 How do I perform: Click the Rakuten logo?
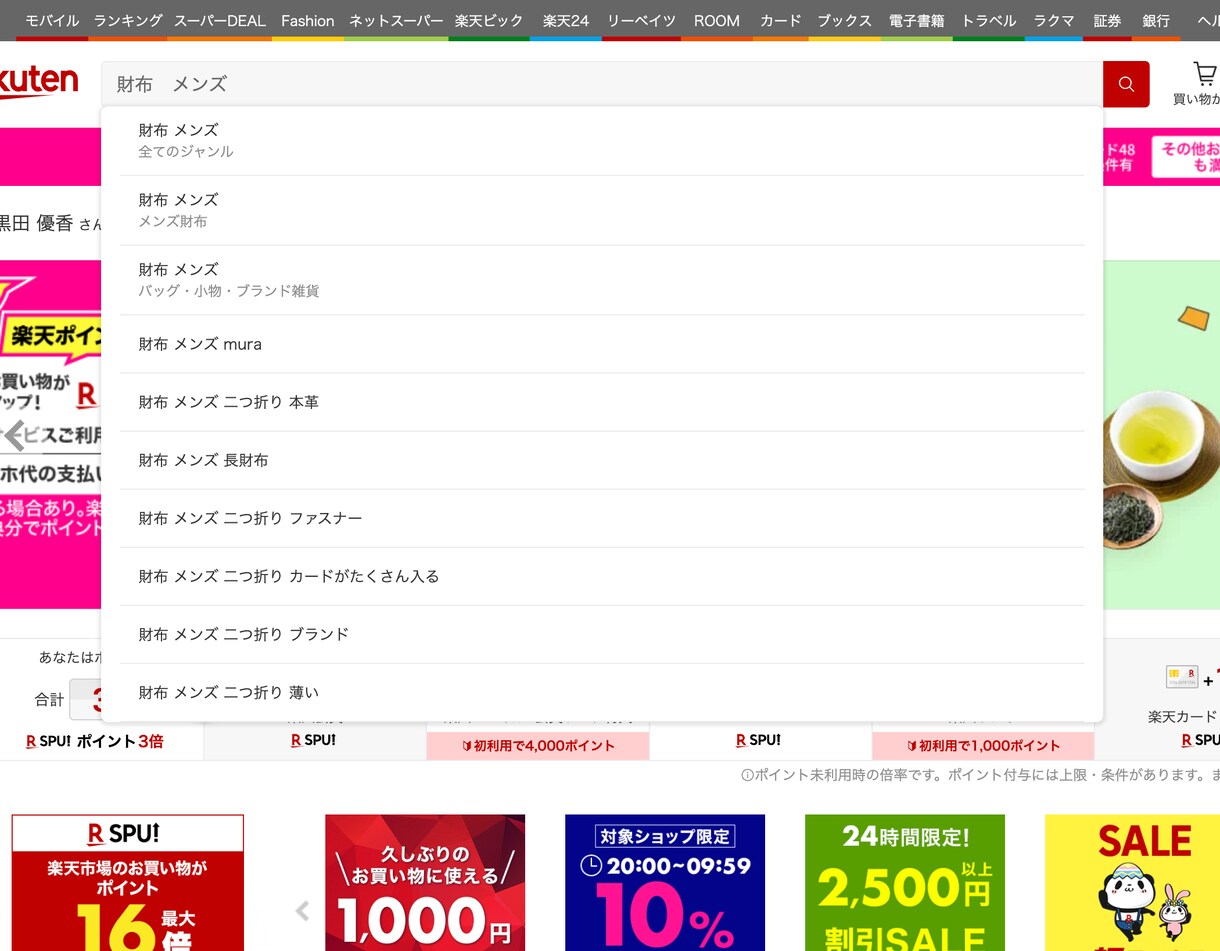[38, 84]
